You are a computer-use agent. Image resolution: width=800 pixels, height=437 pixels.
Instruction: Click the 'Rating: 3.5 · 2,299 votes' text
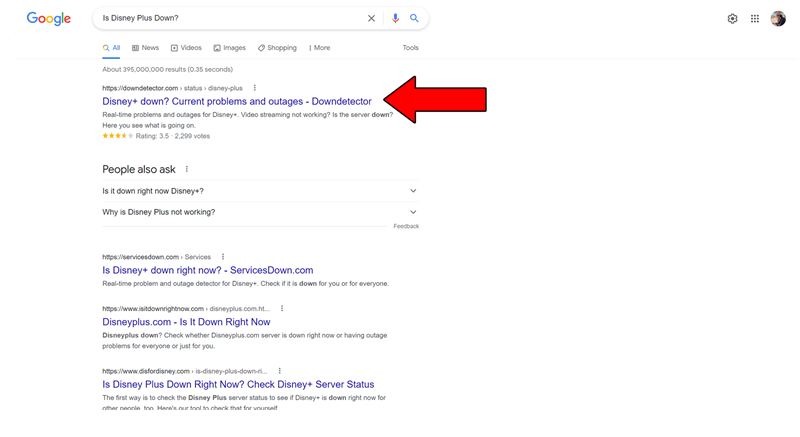coord(172,136)
